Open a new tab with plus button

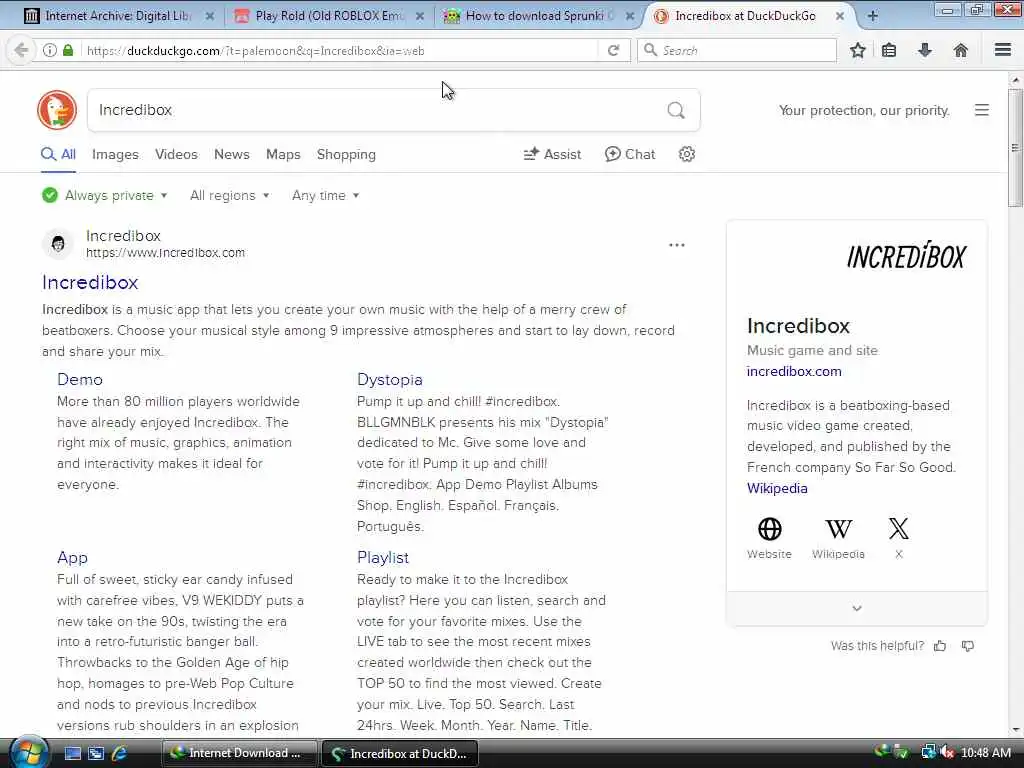coord(872,16)
